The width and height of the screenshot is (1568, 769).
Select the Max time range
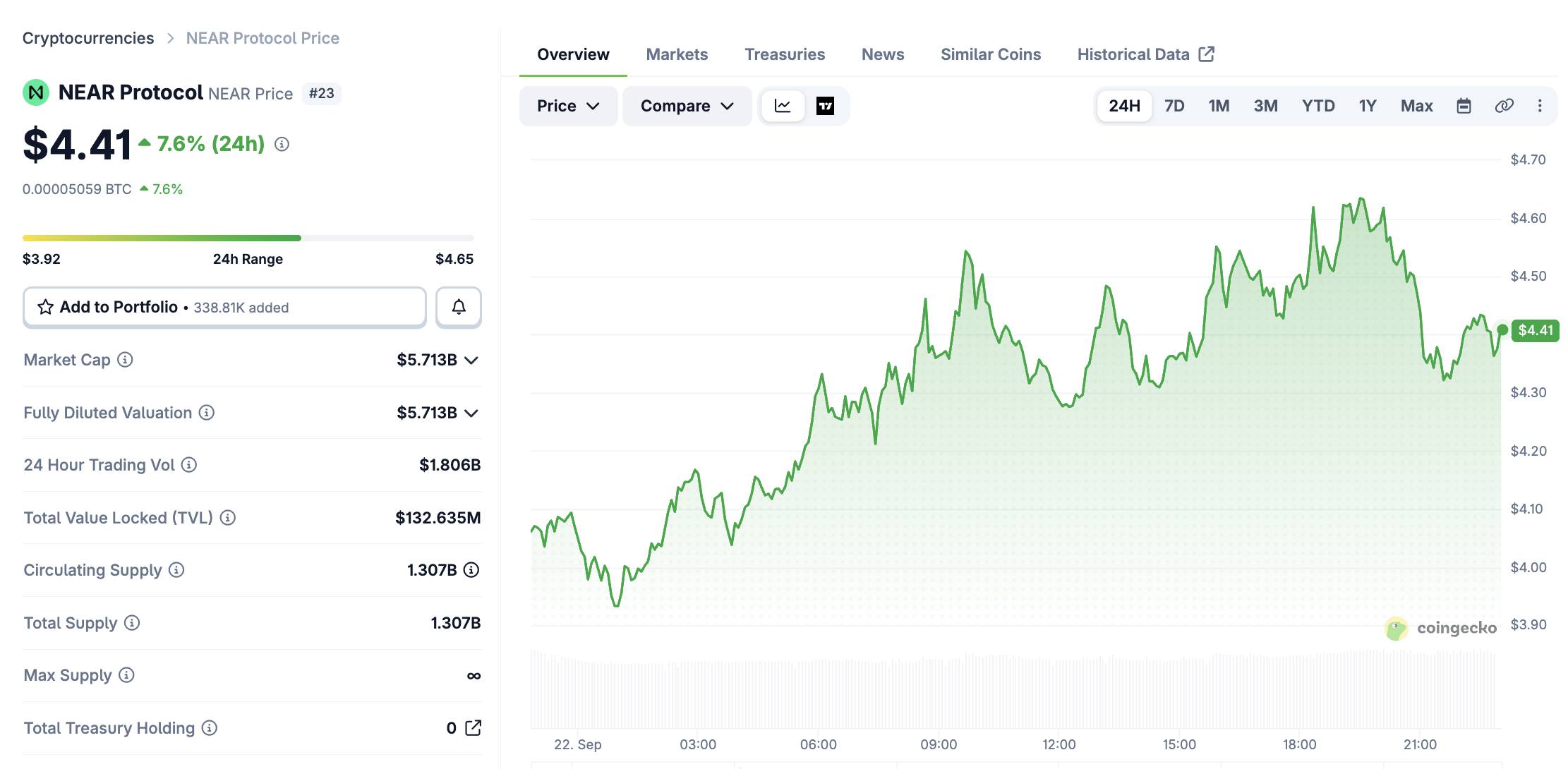click(1416, 106)
